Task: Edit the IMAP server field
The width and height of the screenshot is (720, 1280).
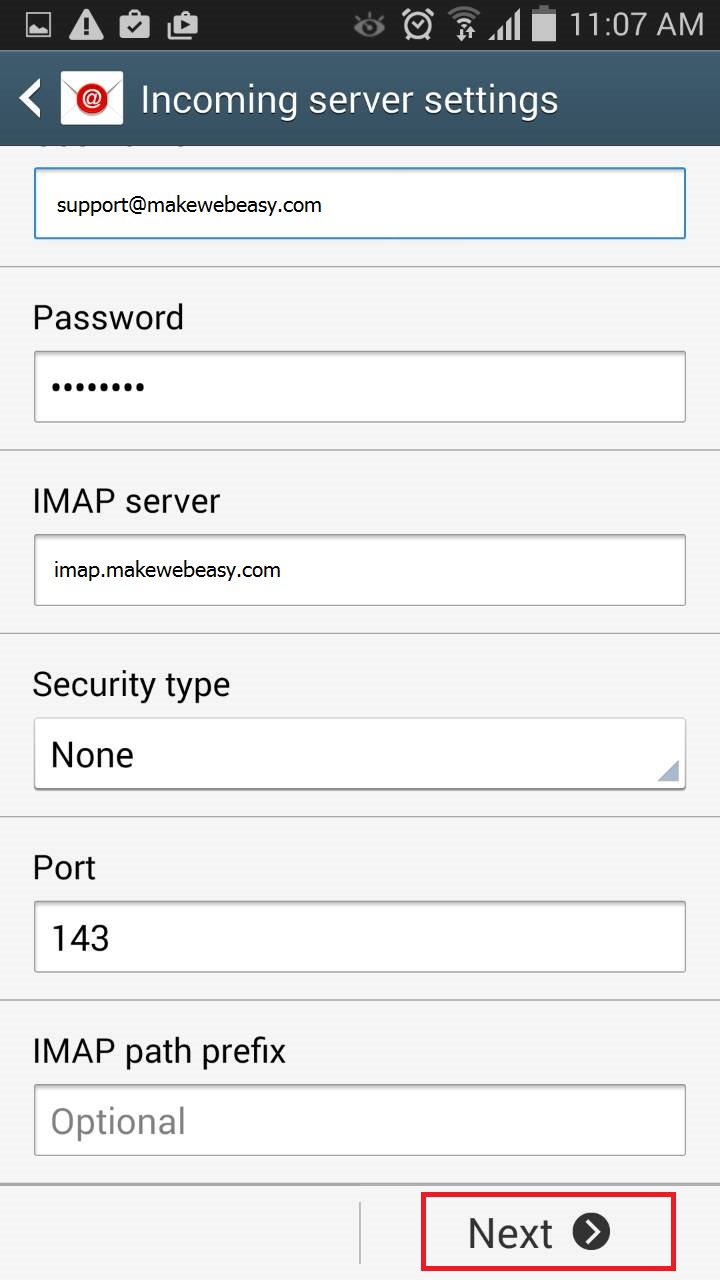Action: click(x=359, y=570)
